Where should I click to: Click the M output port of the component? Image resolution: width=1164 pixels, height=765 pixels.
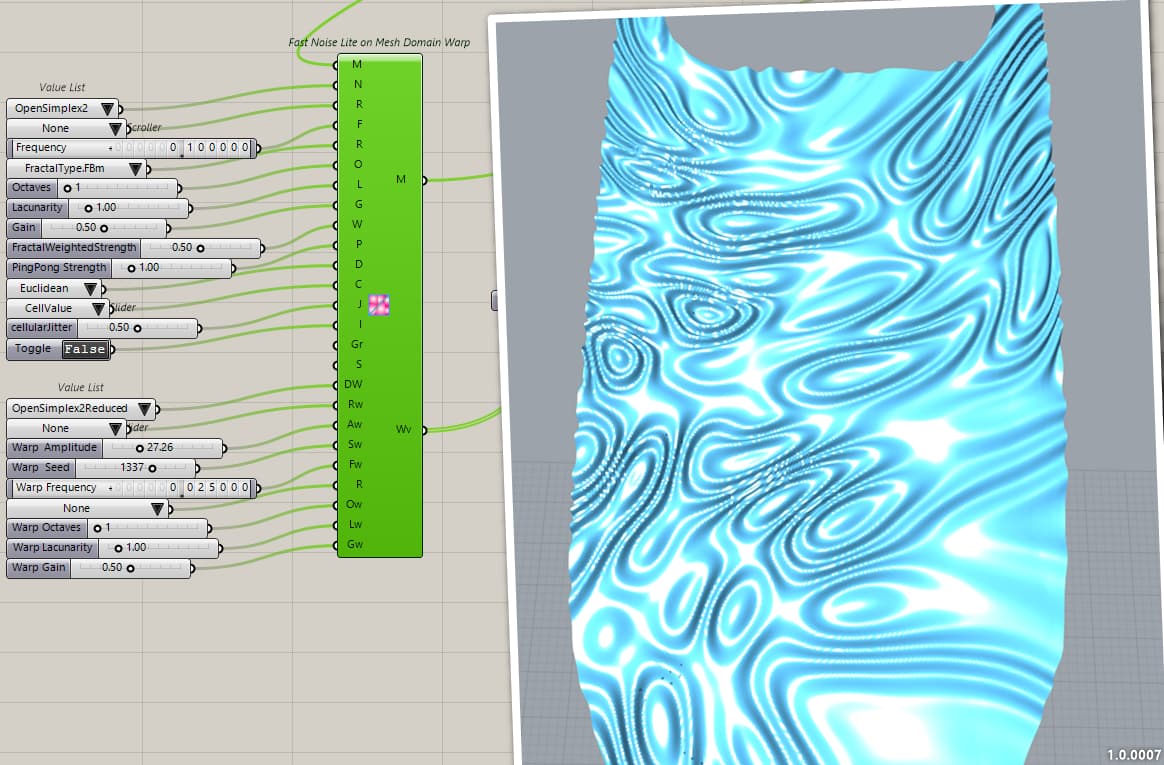click(x=424, y=180)
